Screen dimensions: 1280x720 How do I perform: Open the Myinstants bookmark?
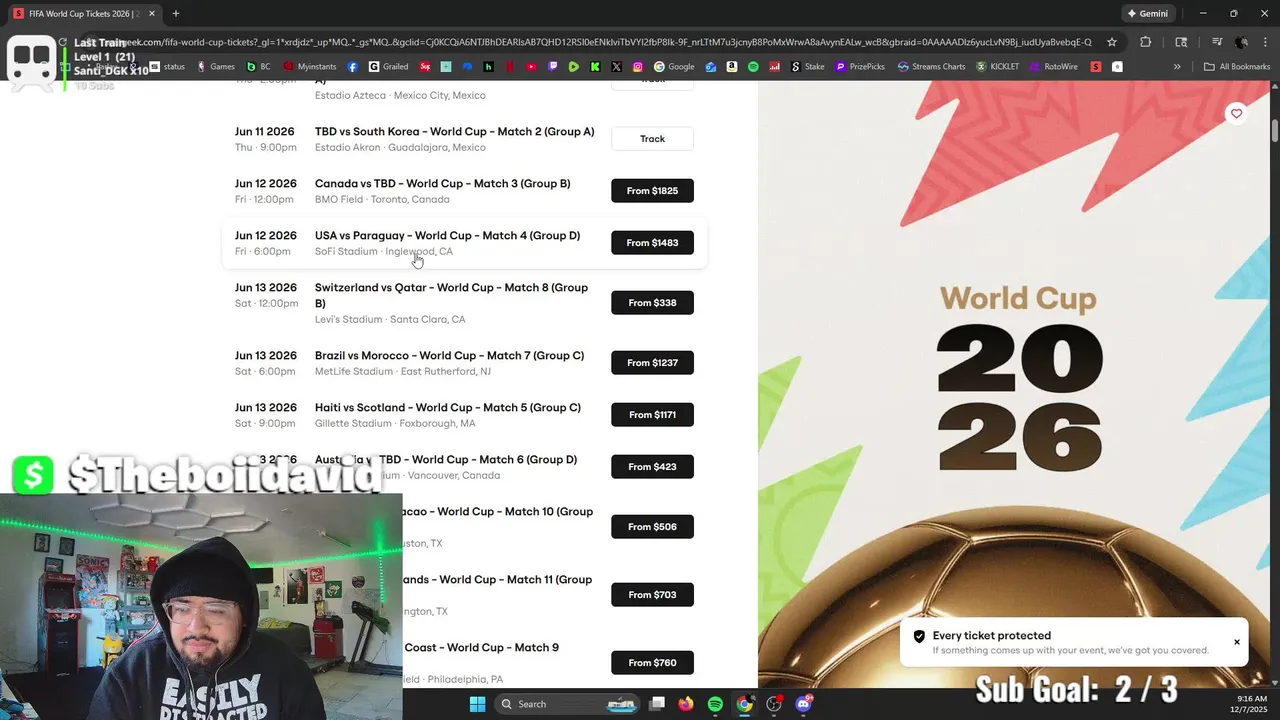310,67
